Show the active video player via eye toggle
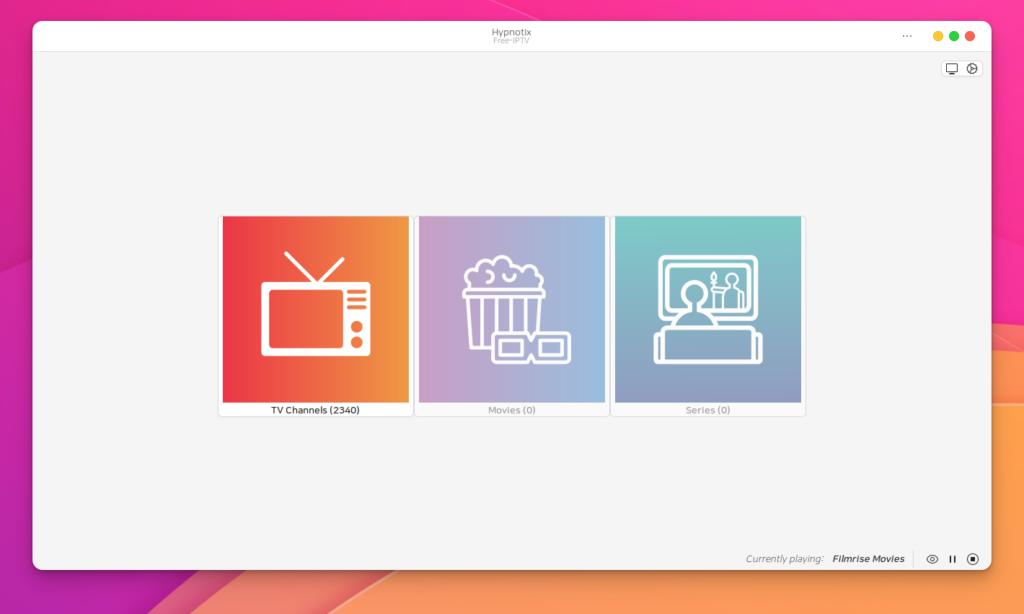 (932, 559)
